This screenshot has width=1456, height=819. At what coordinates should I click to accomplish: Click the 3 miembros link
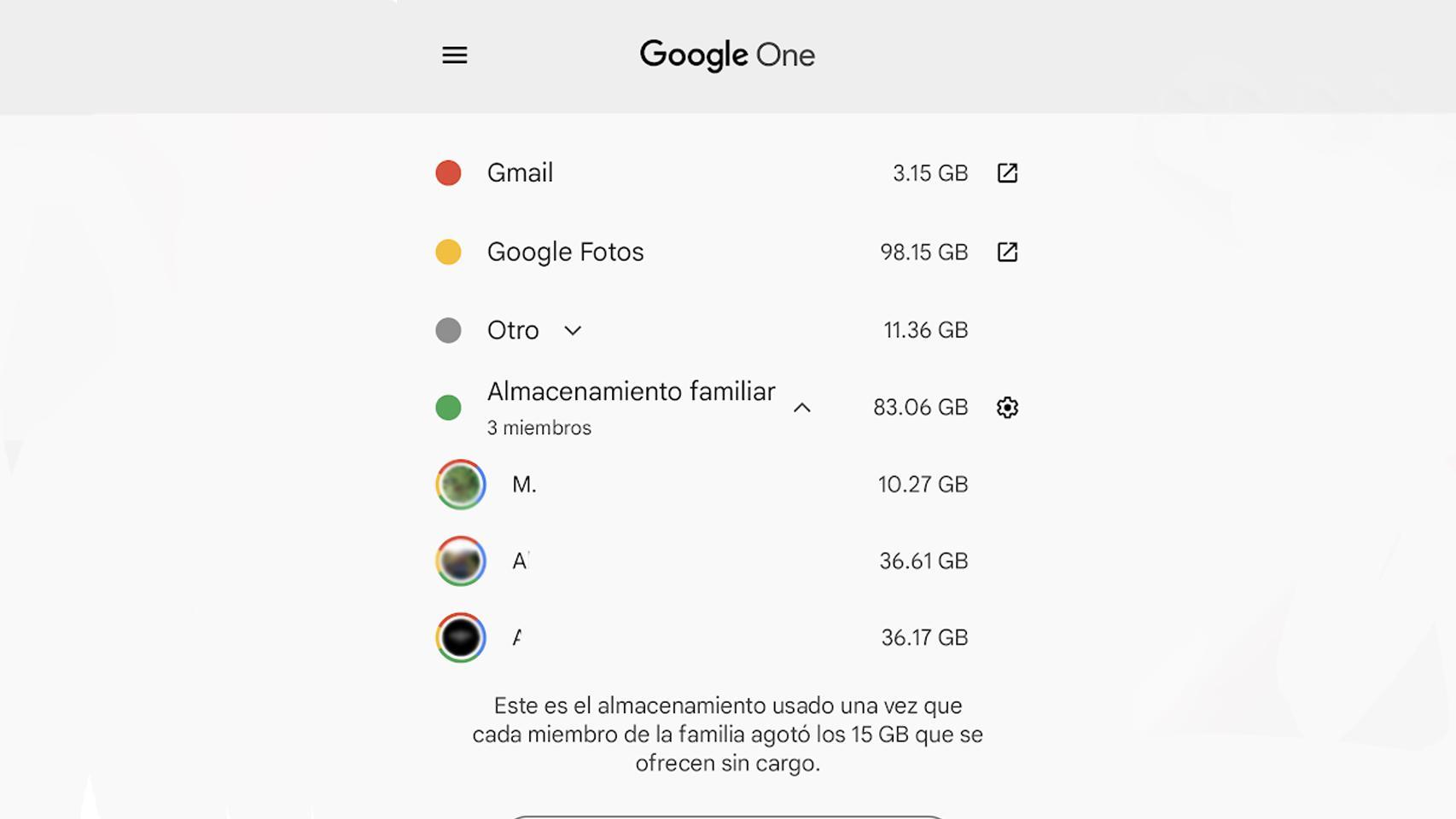coord(538,427)
